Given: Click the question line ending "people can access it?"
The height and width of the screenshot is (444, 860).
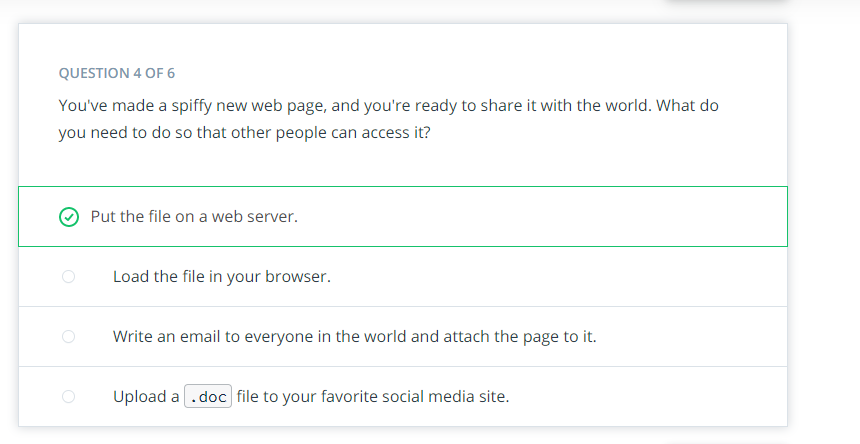Looking at the screenshot, I should click(x=245, y=133).
